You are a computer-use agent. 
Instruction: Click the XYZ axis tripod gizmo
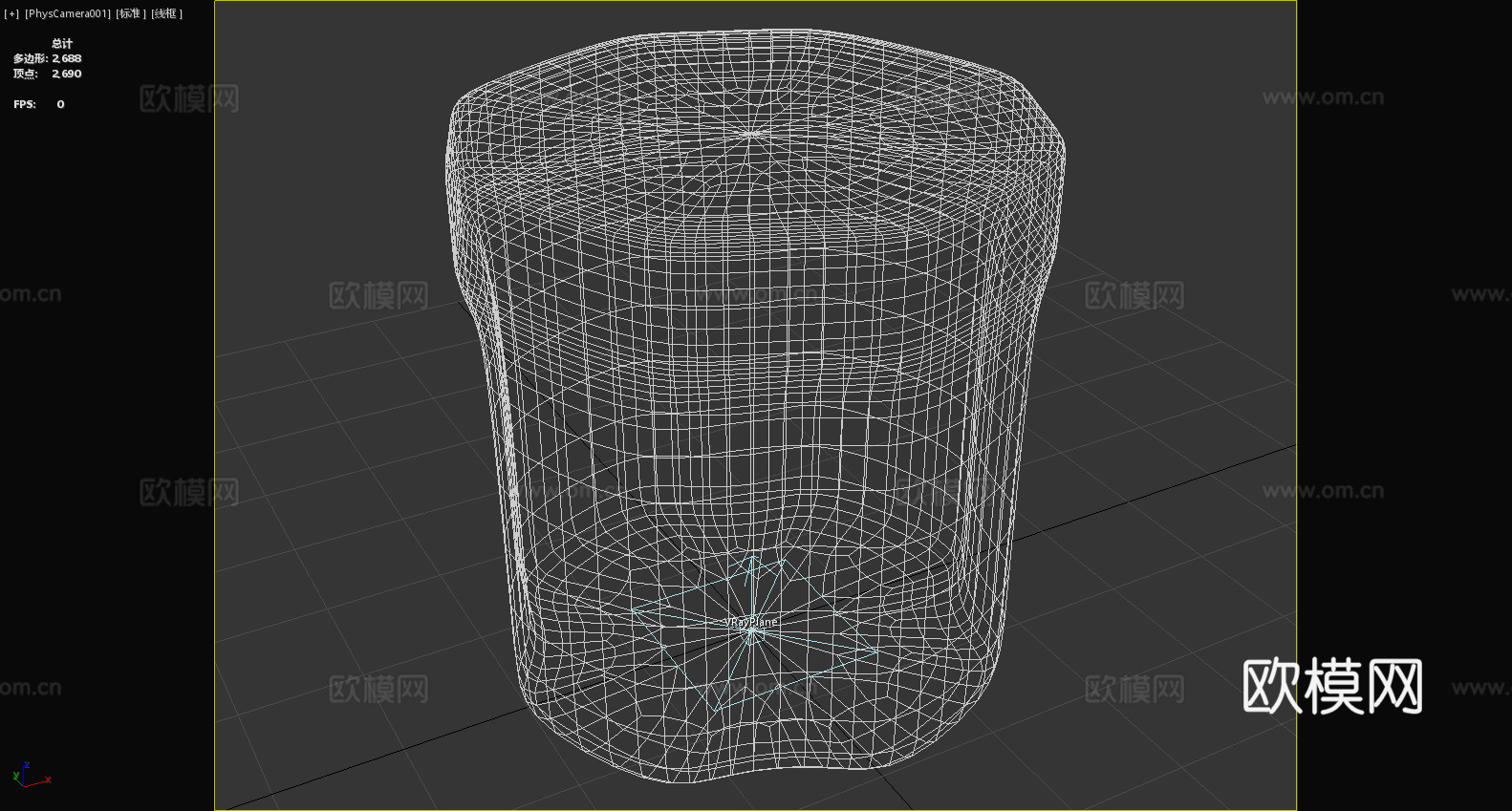31,775
